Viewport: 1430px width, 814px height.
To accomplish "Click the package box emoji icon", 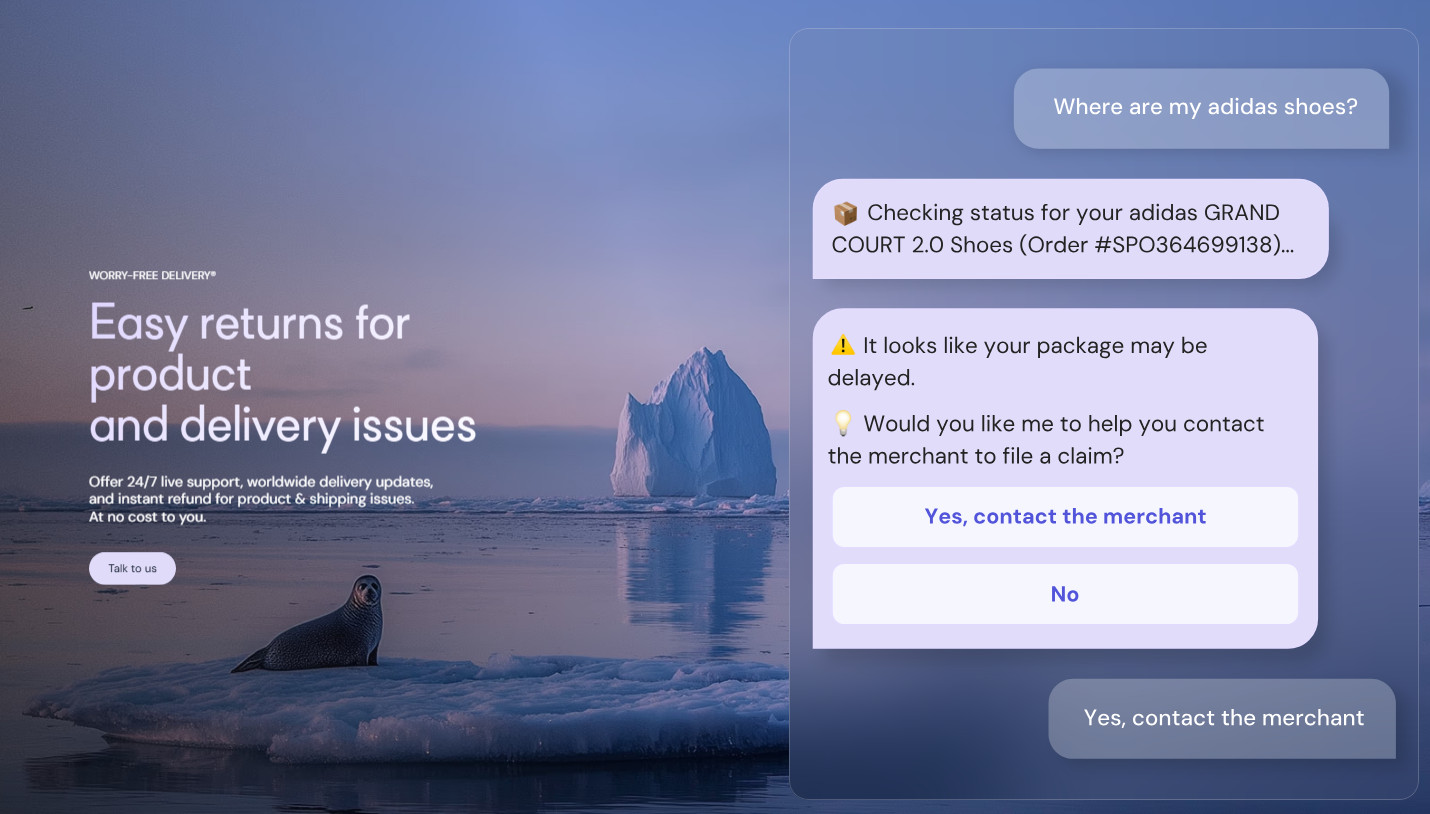I will point(845,213).
